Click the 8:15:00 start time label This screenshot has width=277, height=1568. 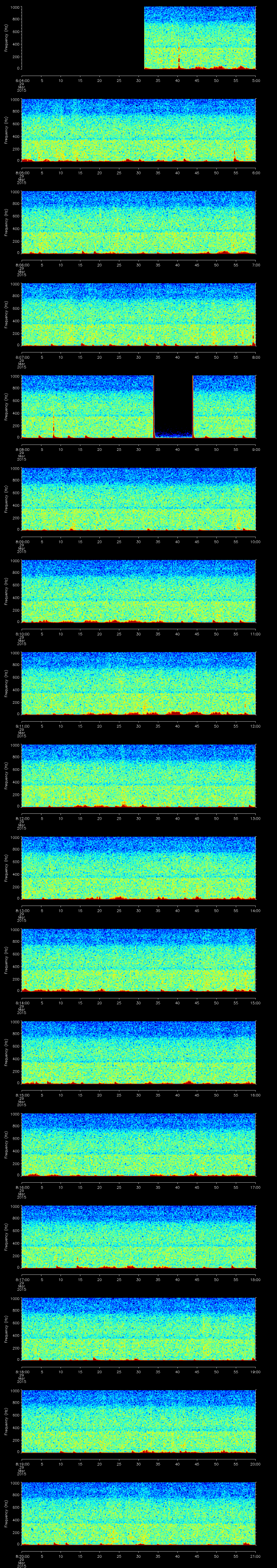[21, 1095]
